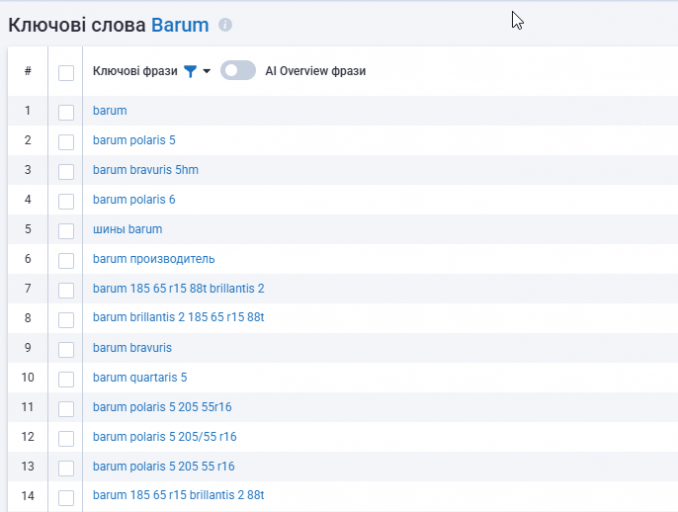Click row number 1 cell
Viewport: 678px width, 512px height.
pyautogui.click(x=28, y=111)
